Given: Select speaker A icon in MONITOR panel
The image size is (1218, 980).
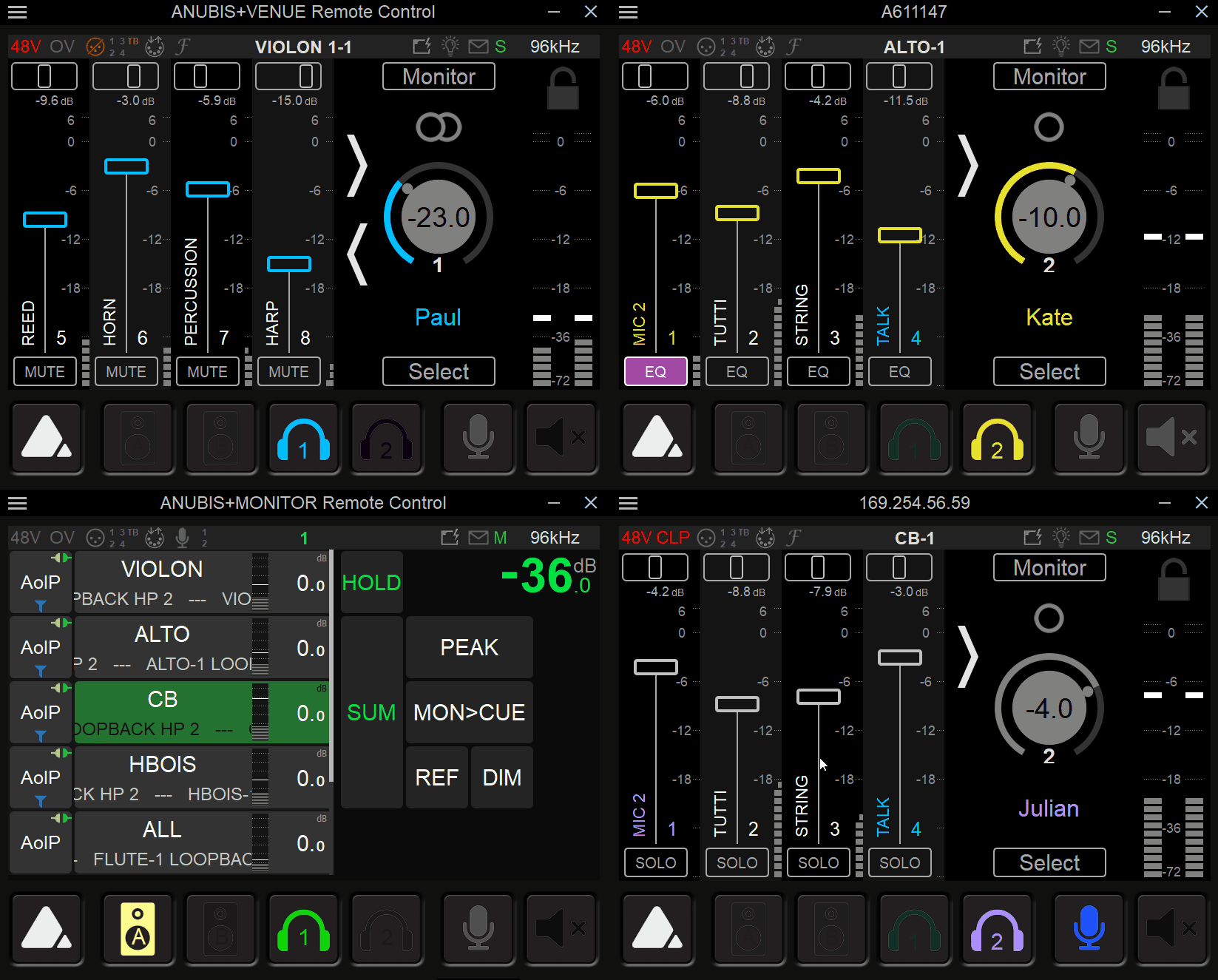Looking at the screenshot, I should [138, 930].
